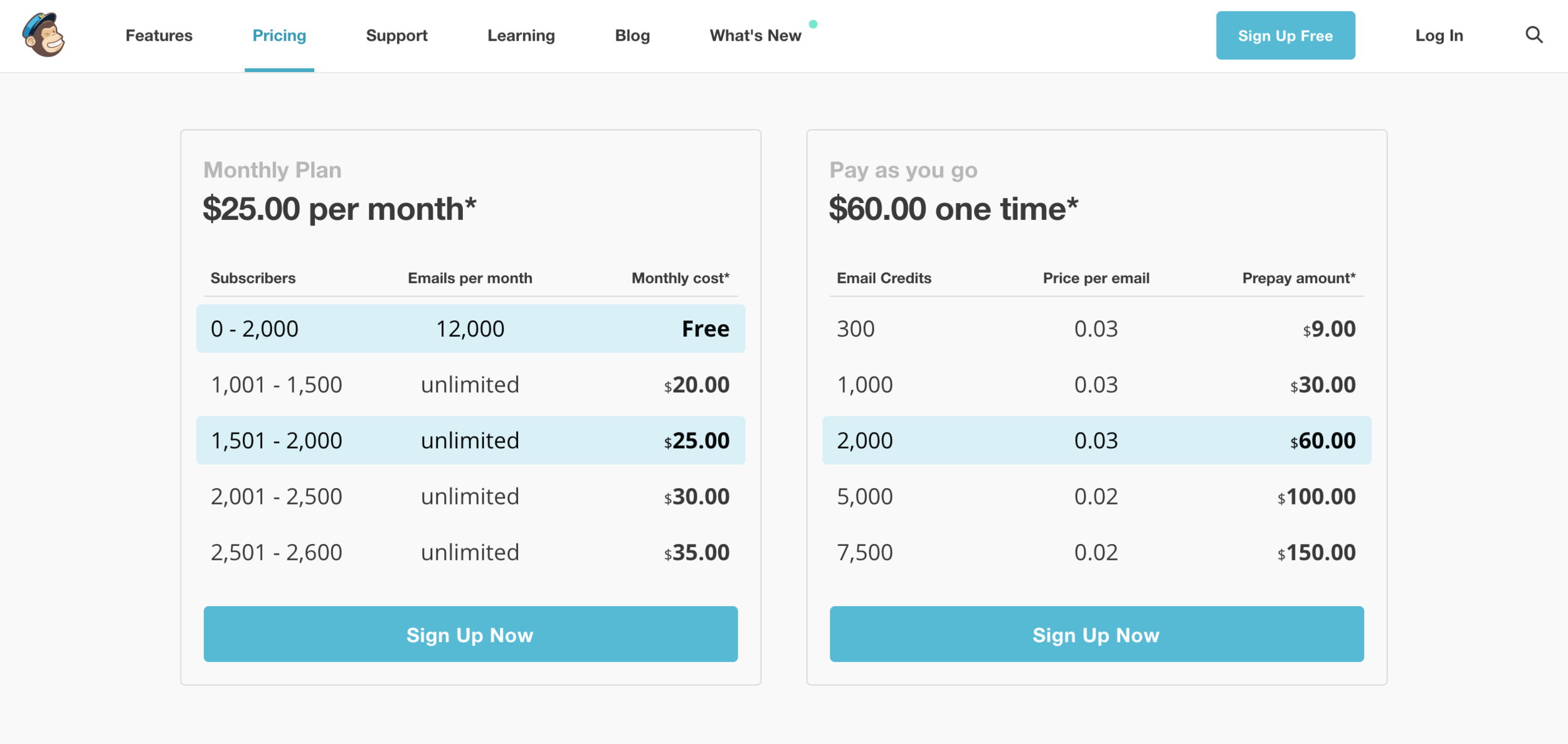The width and height of the screenshot is (1568, 744).
Task: Click the Mailchimp monkey logo
Action: (43, 35)
